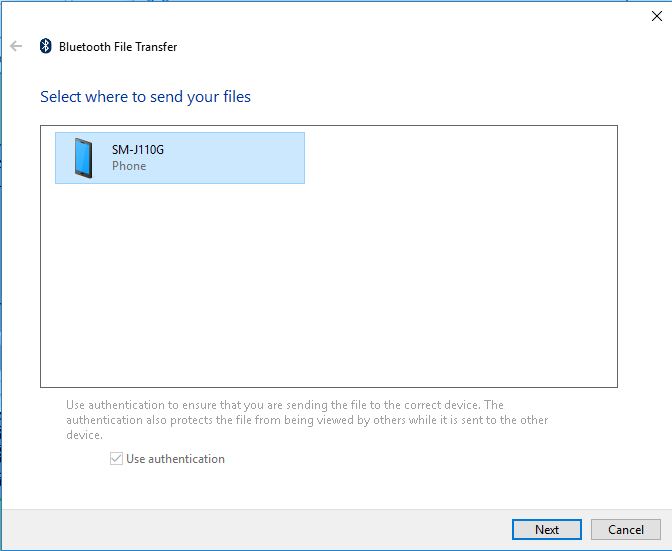Click the Bluetooth File Transfer title text
Viewport: 672px width, 551px height.
coord(118,47)
